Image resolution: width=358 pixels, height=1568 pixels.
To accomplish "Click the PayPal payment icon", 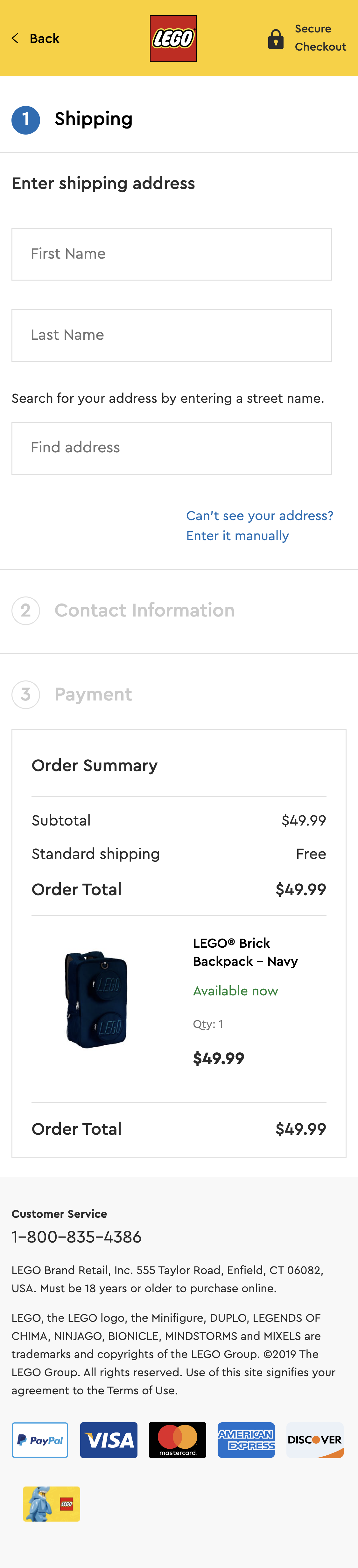I will tap(40, 1439).
